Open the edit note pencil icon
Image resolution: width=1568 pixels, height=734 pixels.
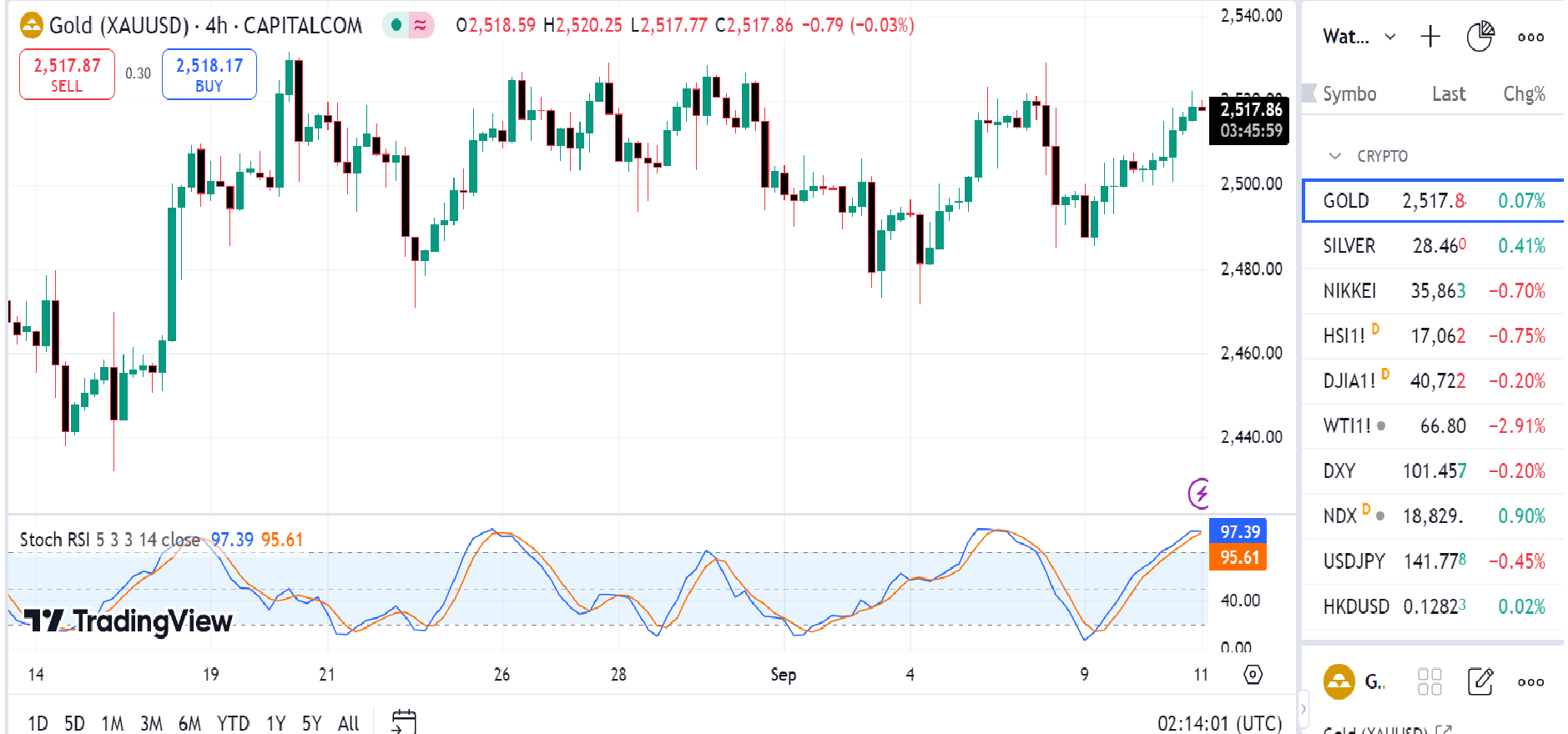click(1480, 681)
